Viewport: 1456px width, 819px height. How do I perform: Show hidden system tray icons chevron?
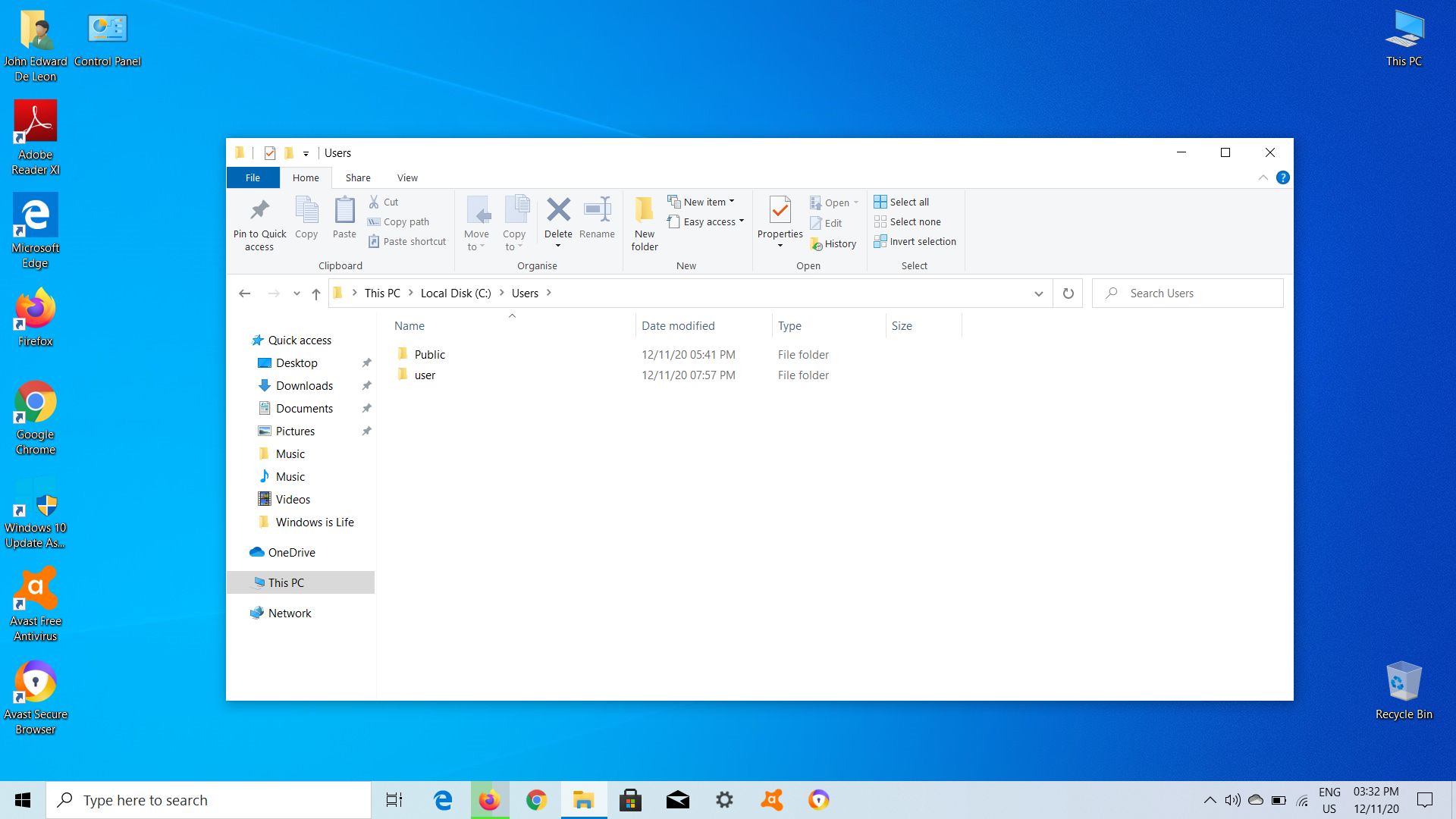1210,800
